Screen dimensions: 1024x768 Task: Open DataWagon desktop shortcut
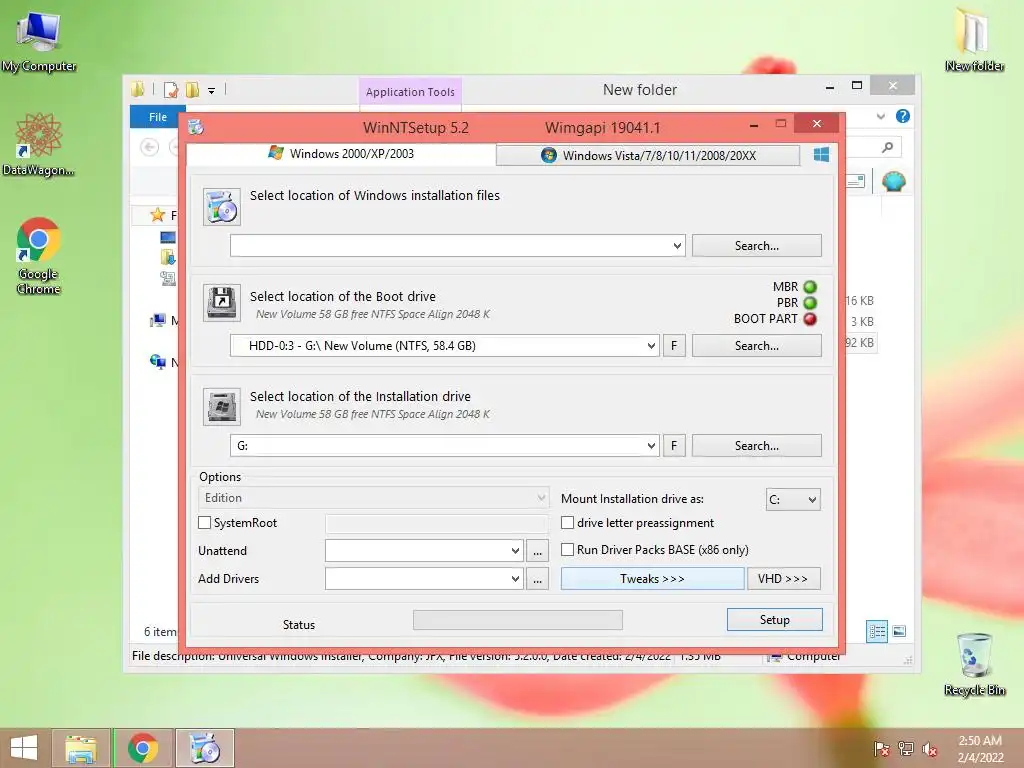click(39, 145)
